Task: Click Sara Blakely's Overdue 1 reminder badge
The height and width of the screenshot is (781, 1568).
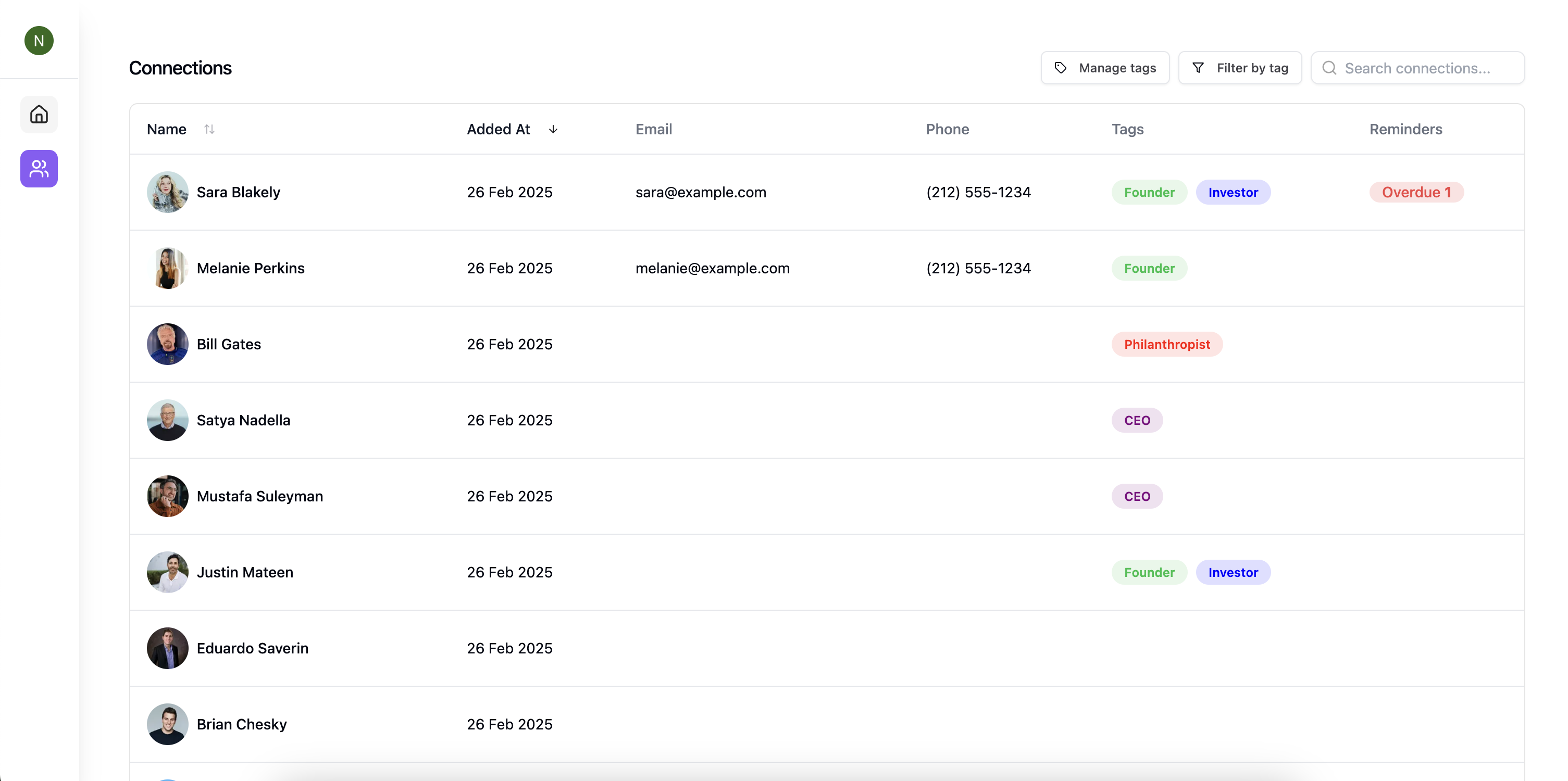Action: tap(1416, 192)
